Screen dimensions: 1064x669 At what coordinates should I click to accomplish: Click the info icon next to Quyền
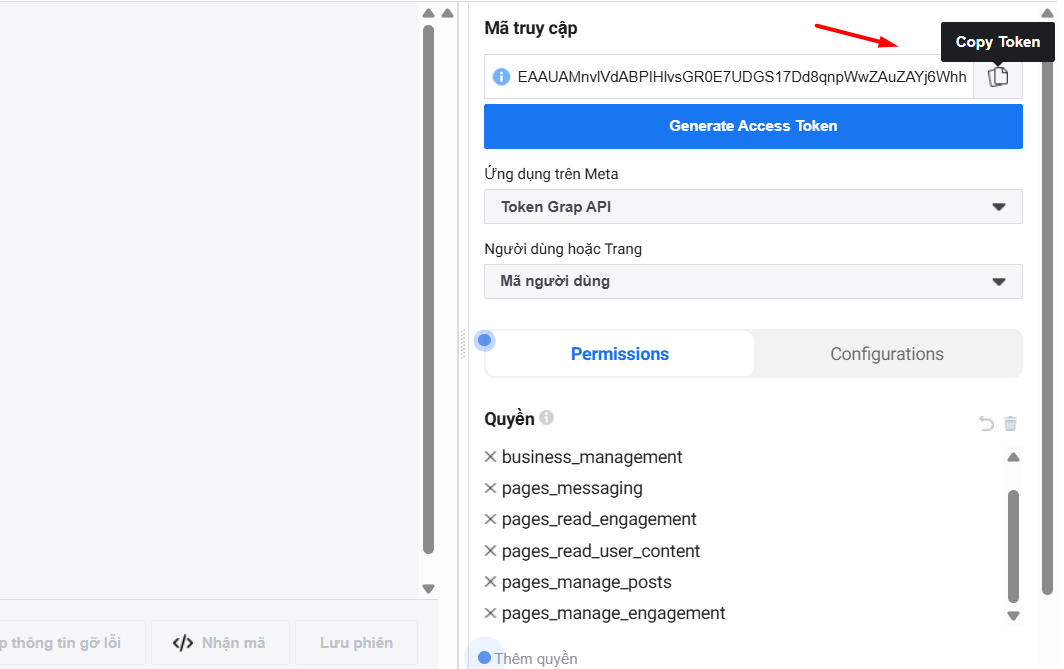(546, 418)
